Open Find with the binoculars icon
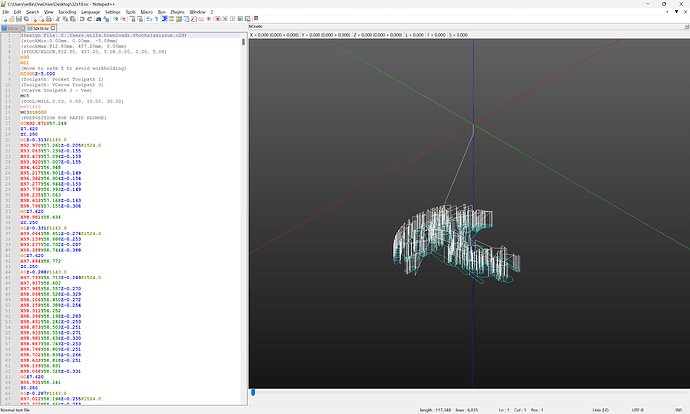Viewport: 690px width, 414px height. (x=99, y=19)
